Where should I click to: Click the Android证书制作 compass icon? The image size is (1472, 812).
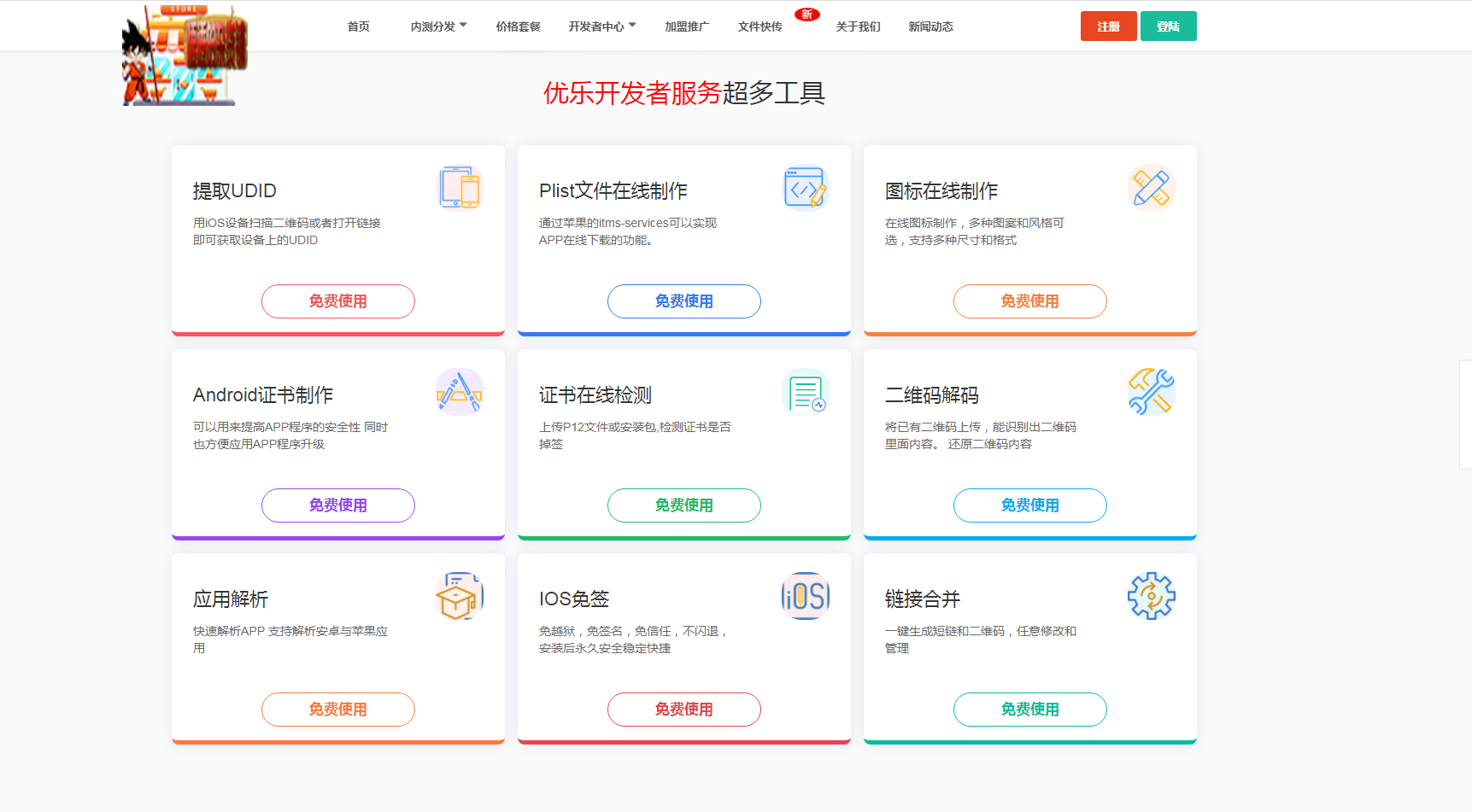[460, 392]
